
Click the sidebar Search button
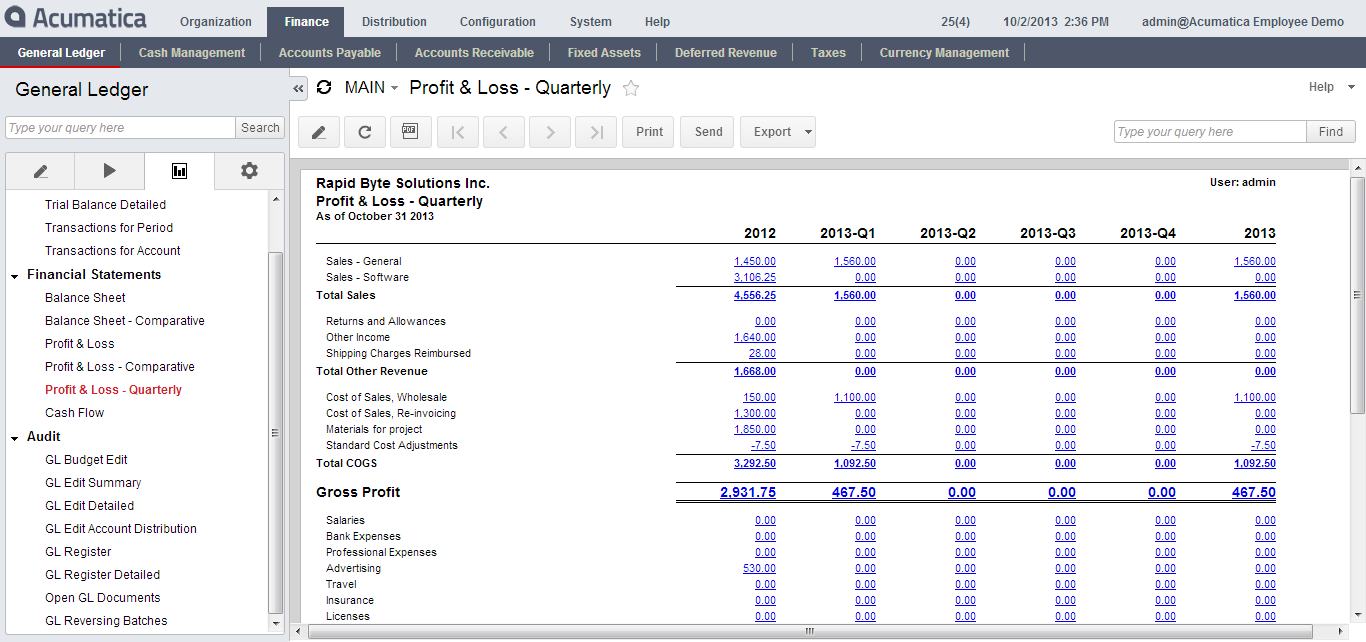[x=260, y=128]
